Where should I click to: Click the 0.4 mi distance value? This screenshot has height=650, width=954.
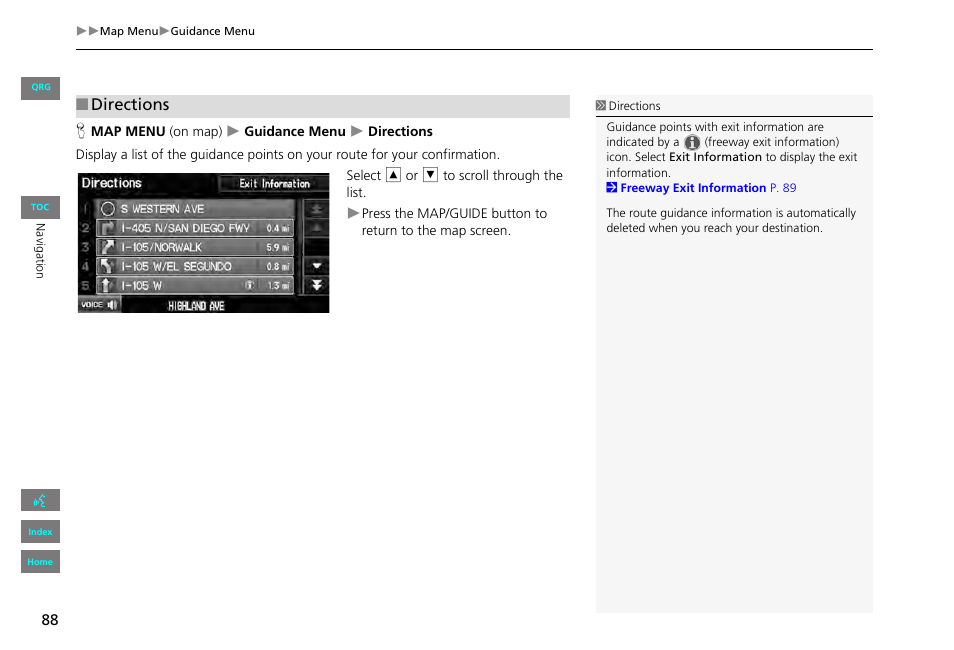point(277,228)
